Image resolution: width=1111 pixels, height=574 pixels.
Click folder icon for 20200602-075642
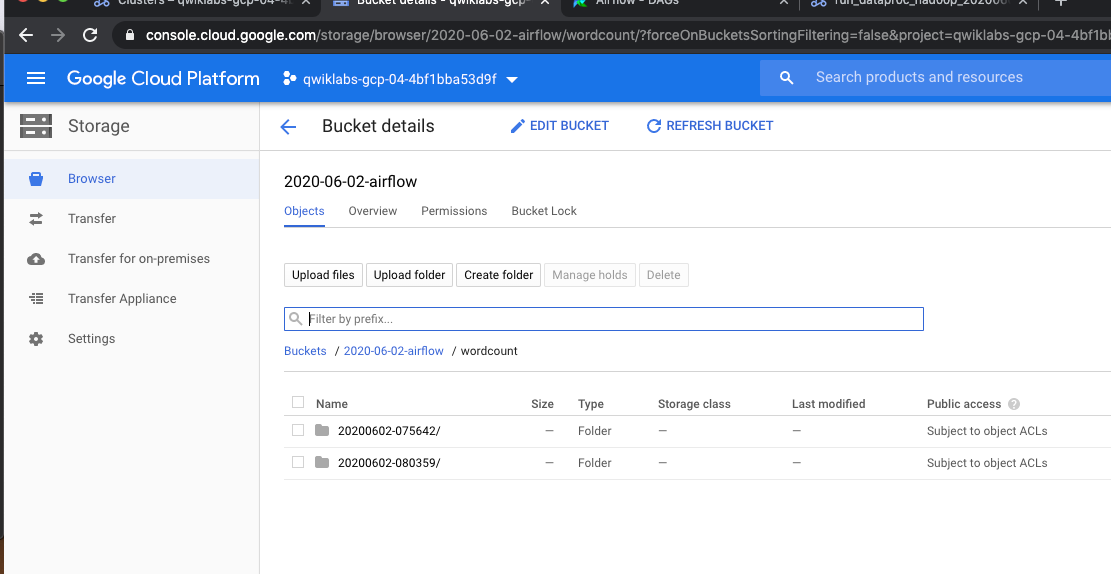pyautogui.click(x=322, y=430)
